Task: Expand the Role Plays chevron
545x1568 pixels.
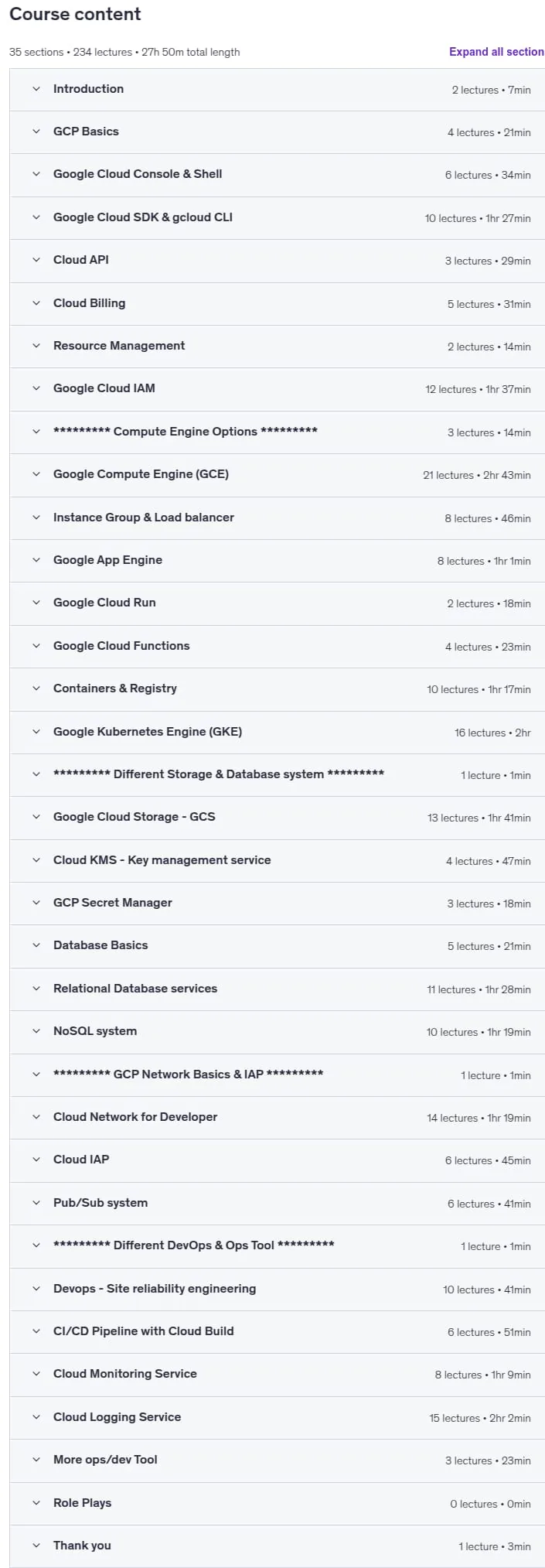Action: 36,1503
